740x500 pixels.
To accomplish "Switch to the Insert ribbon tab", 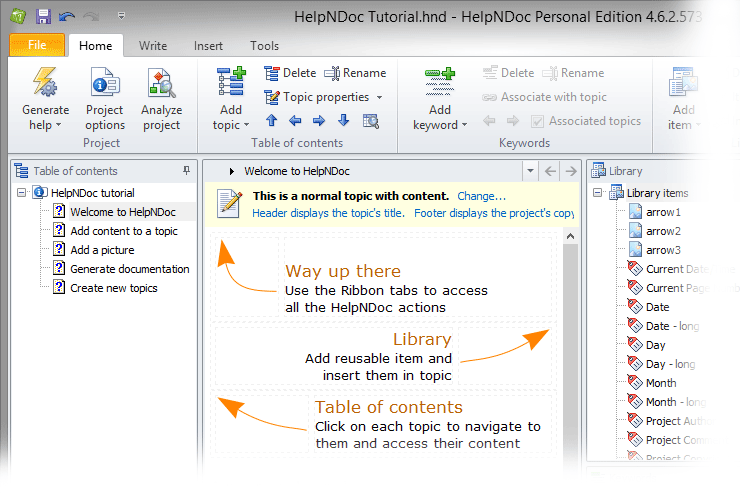I will tap(208, 46).
